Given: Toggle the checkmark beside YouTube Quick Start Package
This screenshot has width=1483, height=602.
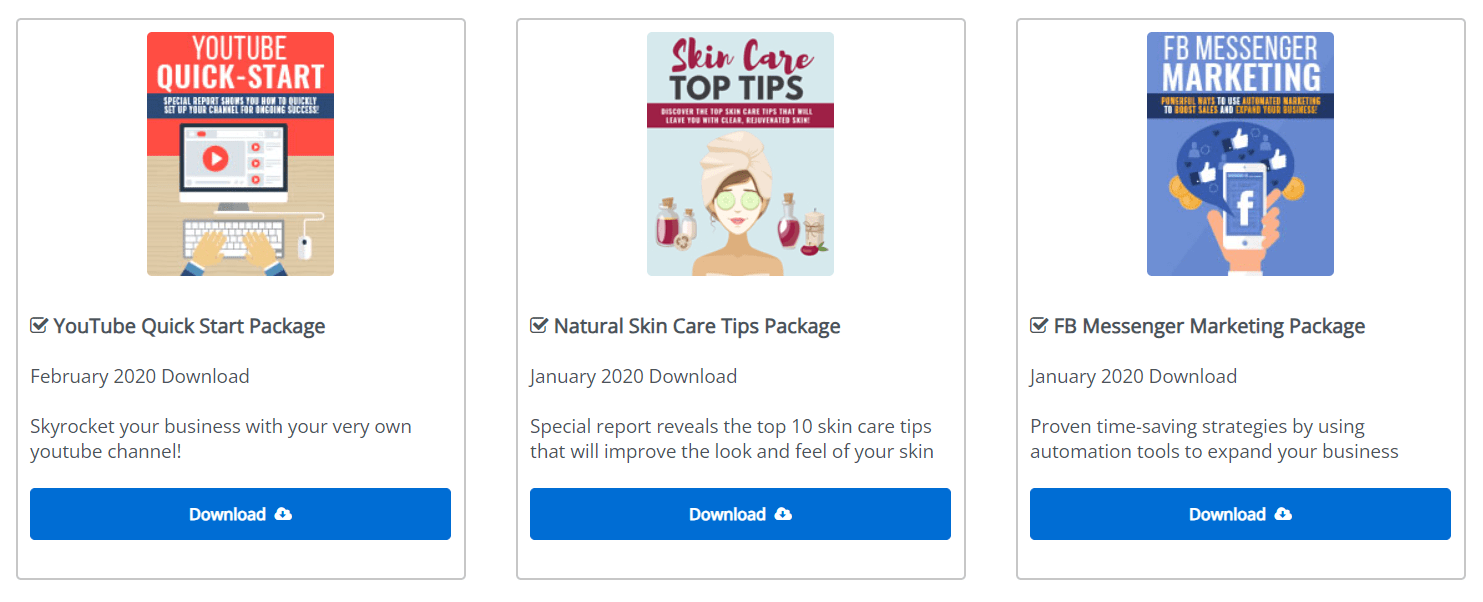Looking at the screenshot, I should tap(39, 326).
